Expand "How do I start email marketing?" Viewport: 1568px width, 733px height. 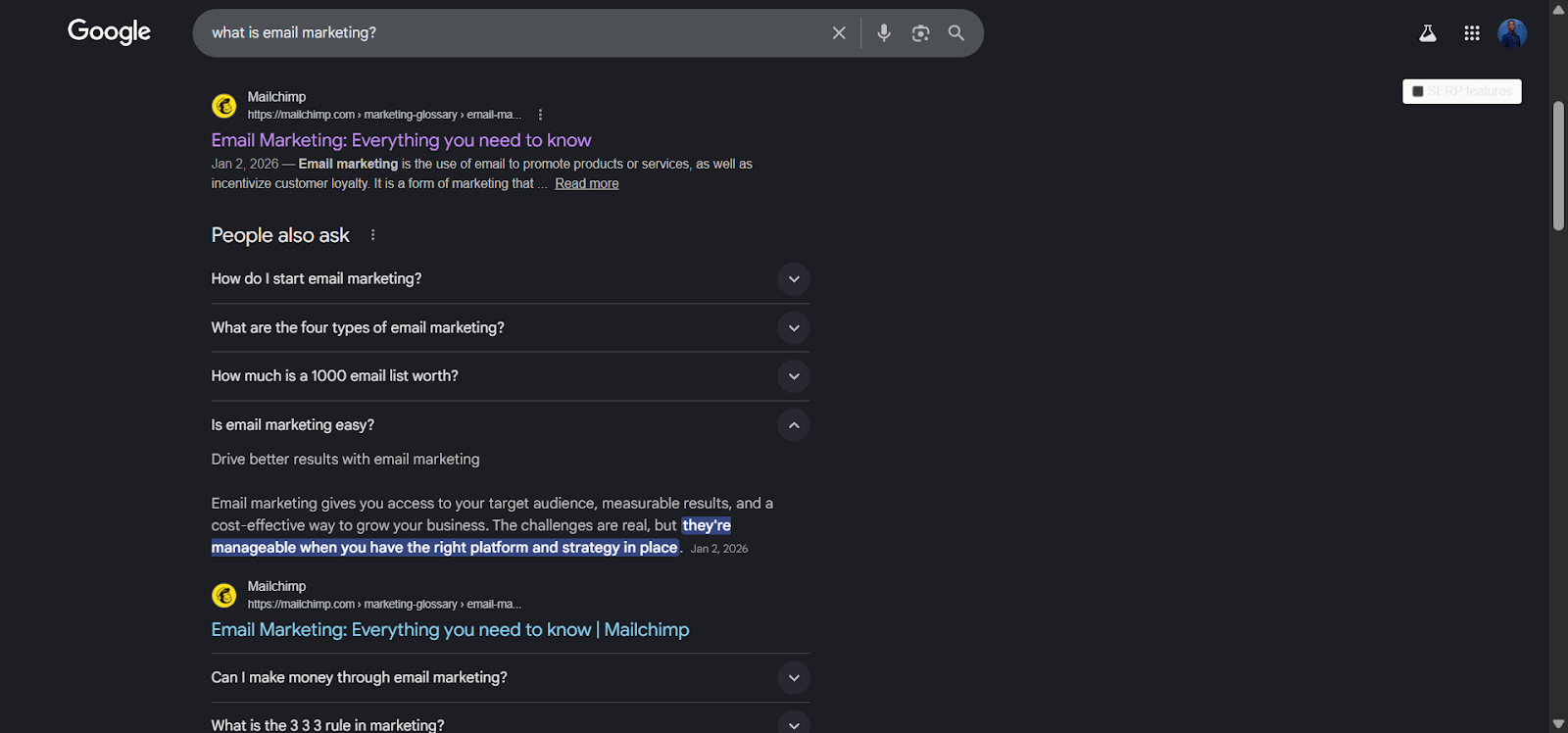(794, 279)
